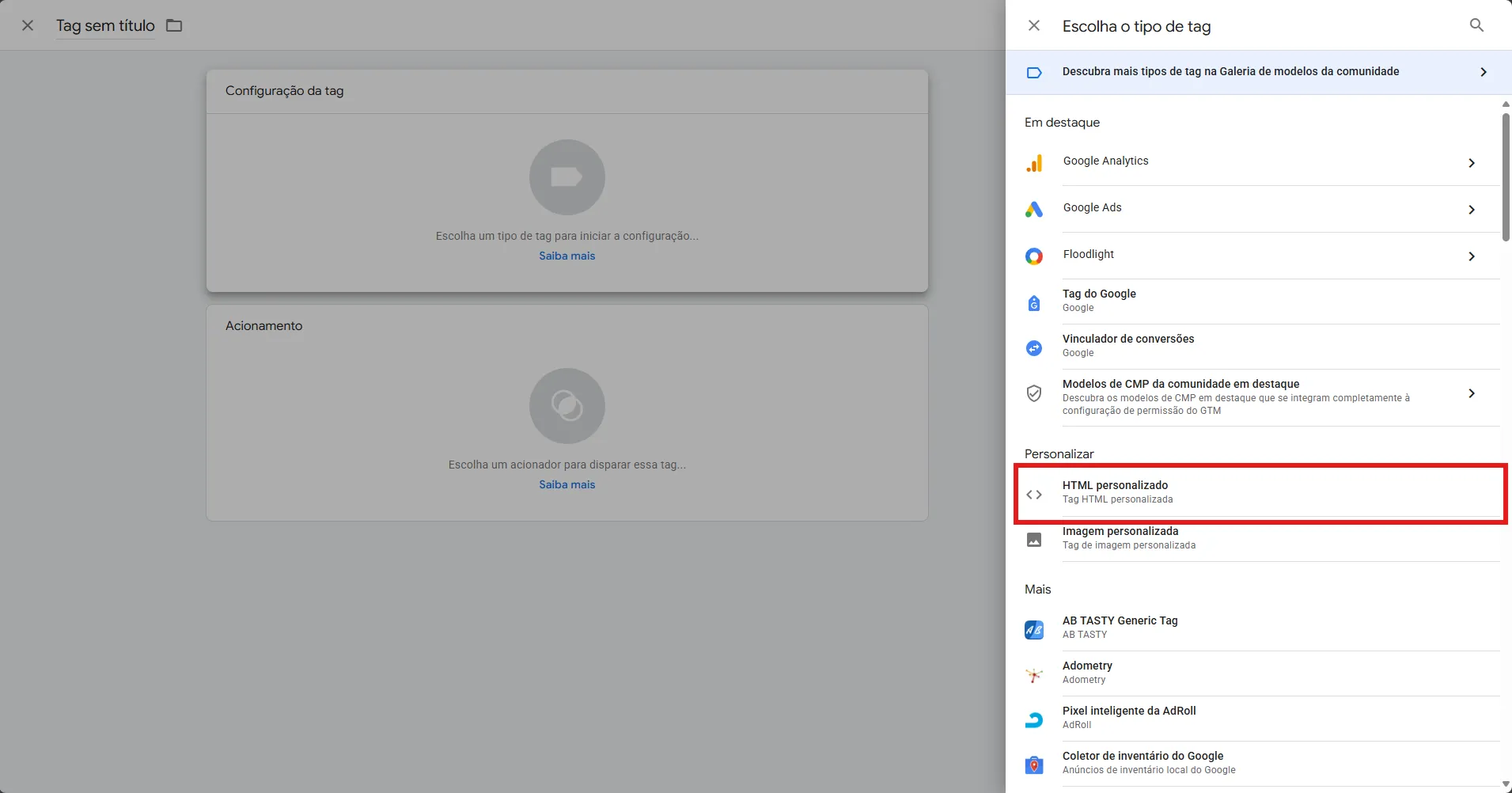This screenshot has width=1512, height=793.
Task: Close the tag type chooser panel
Action: (1033, 25)
